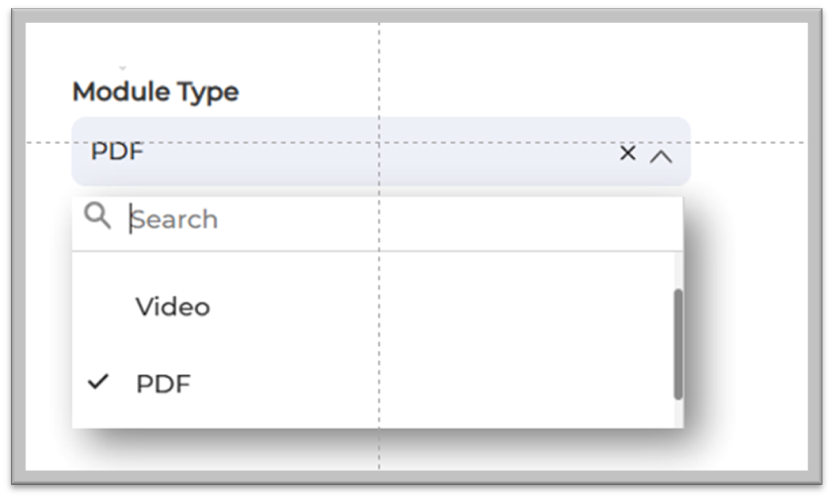The image size is (833, 499).
Task: Click the dropdown list scrollbar thumb
Action: pyautogui.click(x=678, y=343)
